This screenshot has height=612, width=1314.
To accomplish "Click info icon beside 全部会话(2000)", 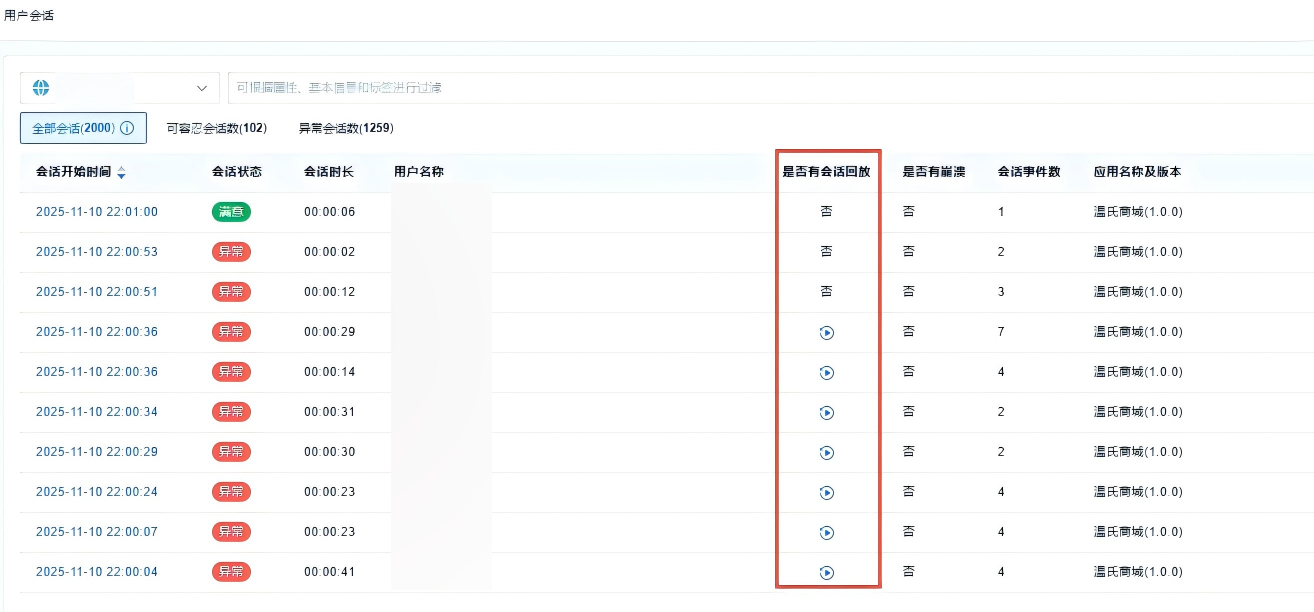I will point(127,129).
